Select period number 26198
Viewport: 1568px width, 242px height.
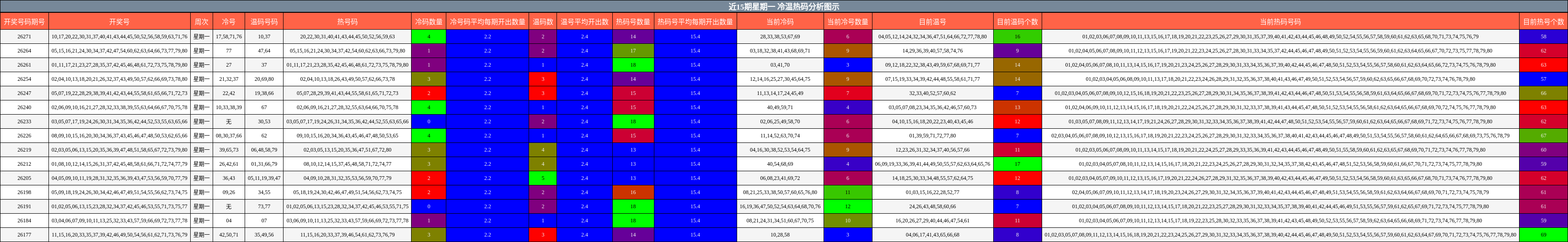click(x=24, y=192)
